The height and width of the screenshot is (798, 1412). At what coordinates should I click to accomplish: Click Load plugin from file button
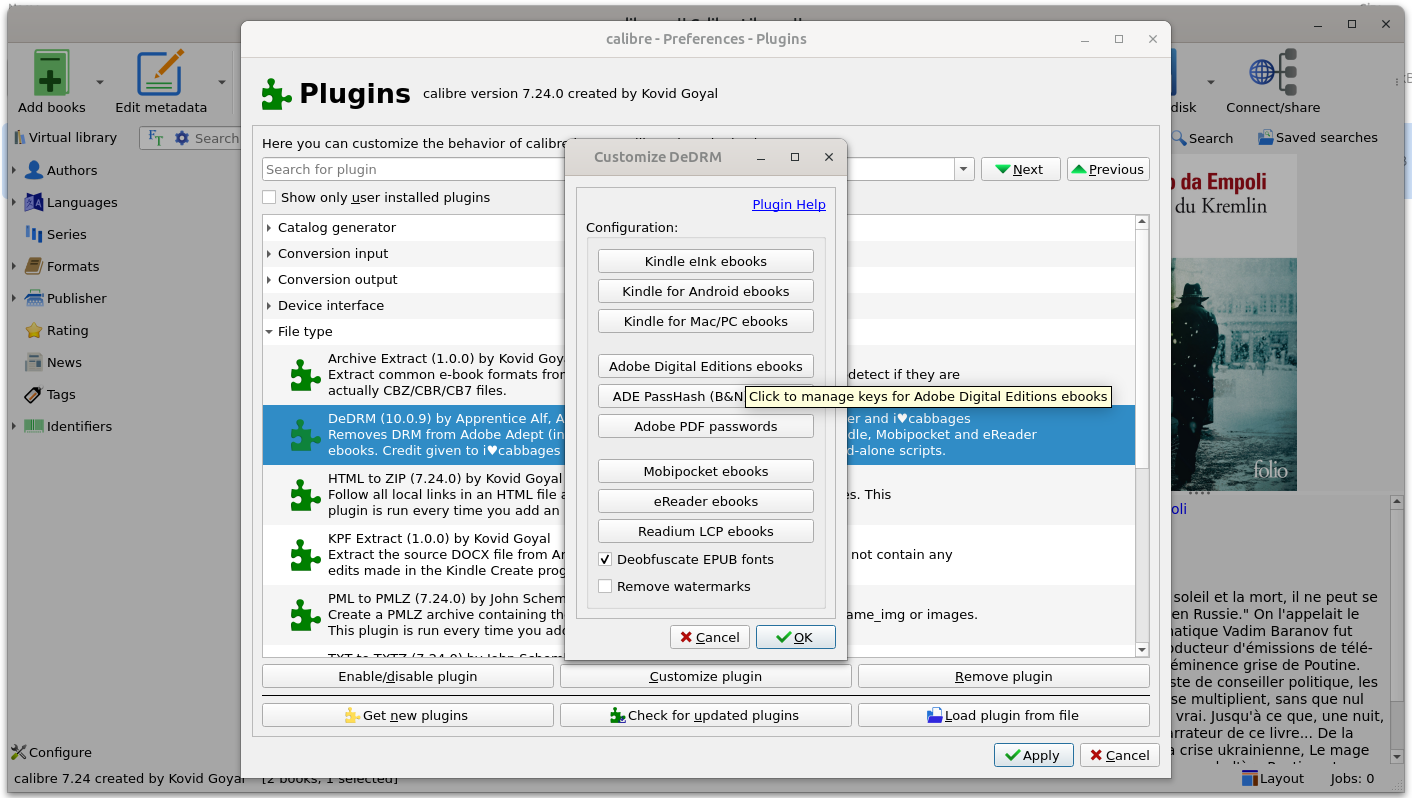(1003, 715)
